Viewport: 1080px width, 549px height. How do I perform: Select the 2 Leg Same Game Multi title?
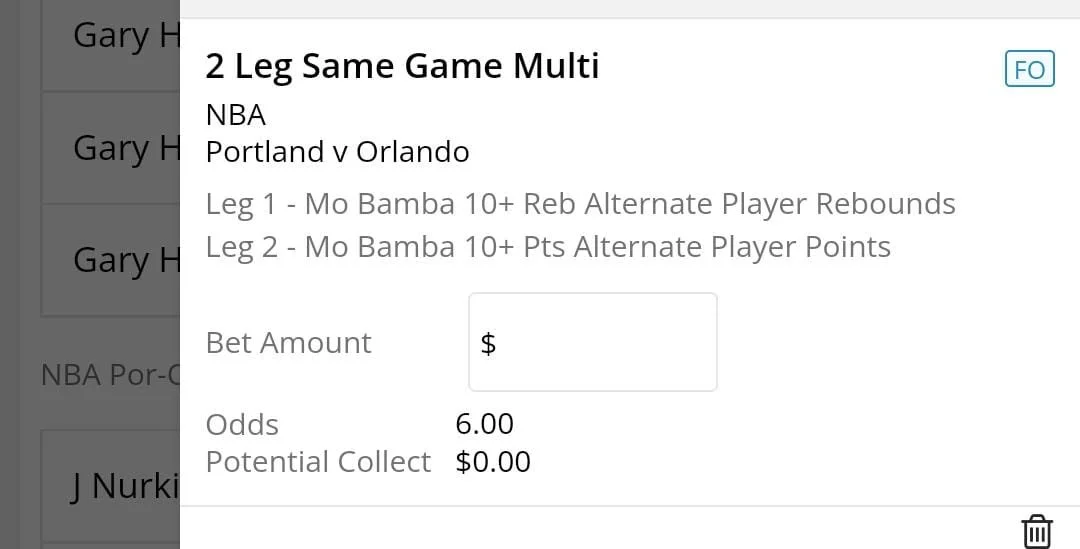point(402,66)
